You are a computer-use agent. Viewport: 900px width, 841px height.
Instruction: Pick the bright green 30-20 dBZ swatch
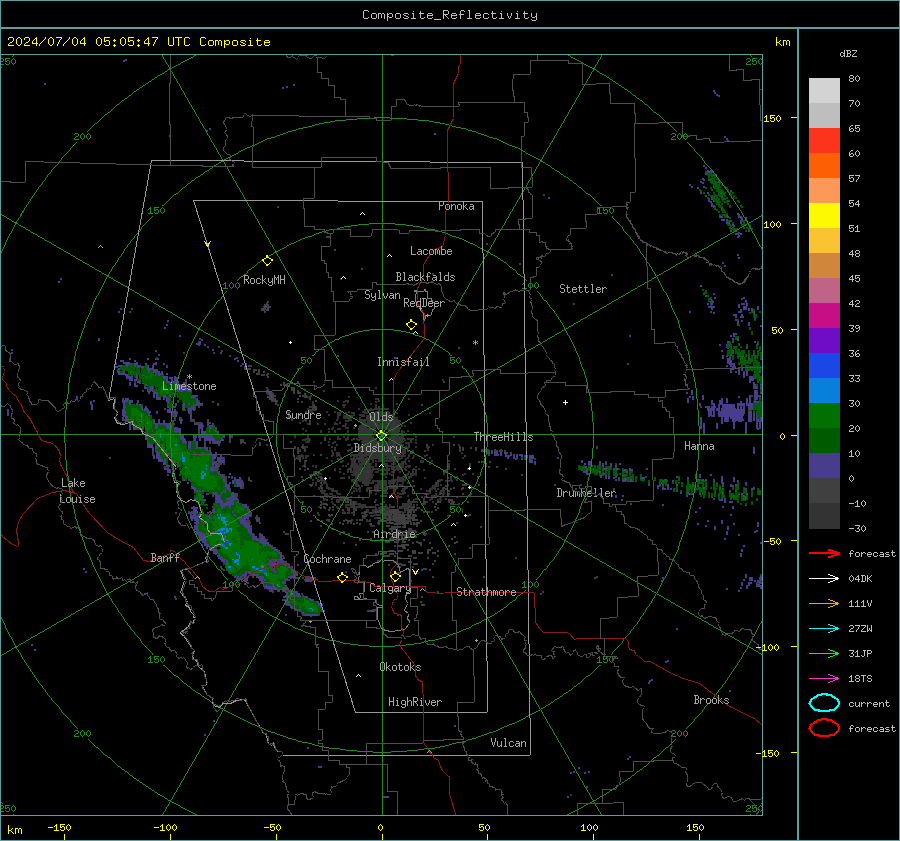pos(824,416)
